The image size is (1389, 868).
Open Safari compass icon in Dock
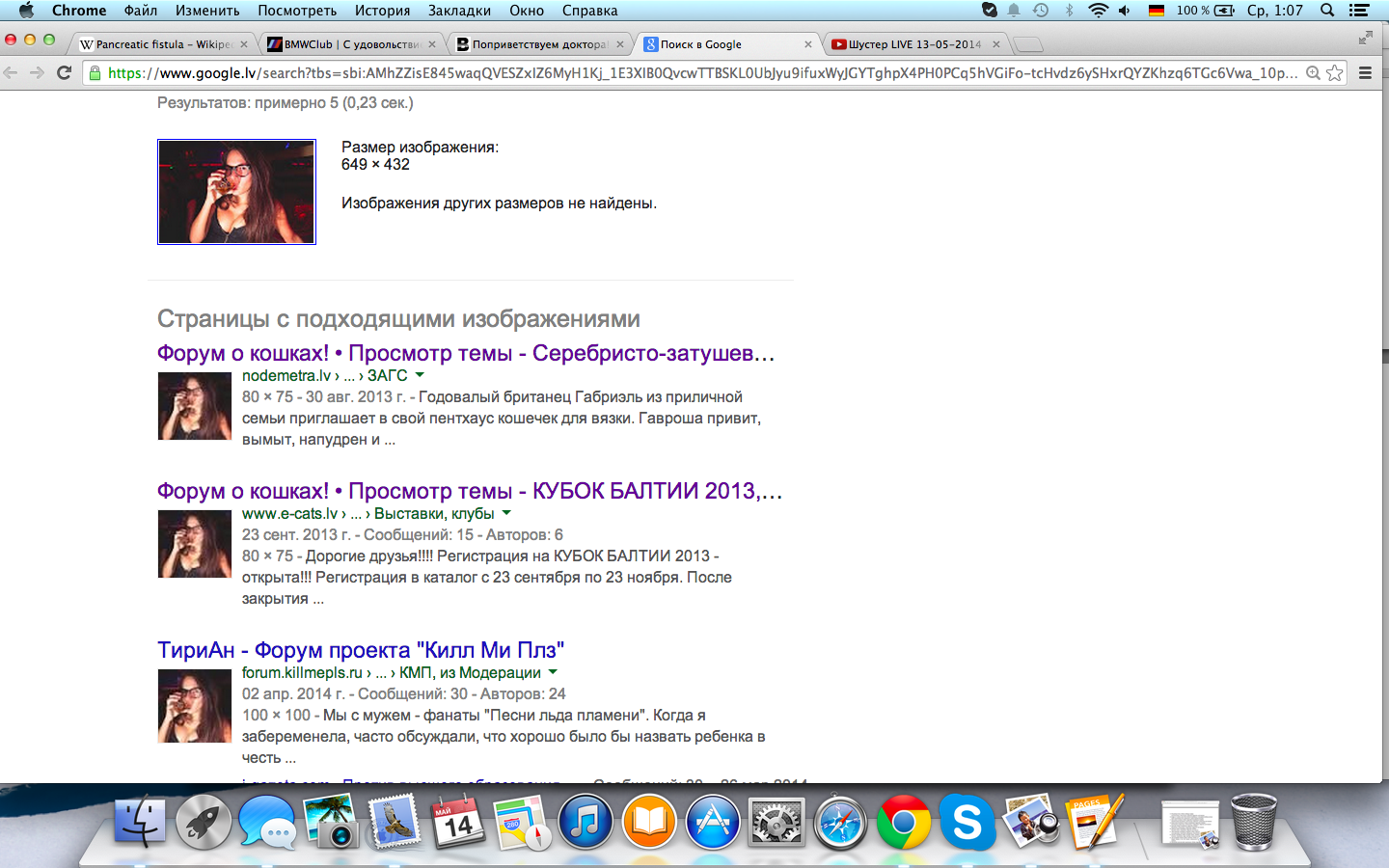(840, 822)
